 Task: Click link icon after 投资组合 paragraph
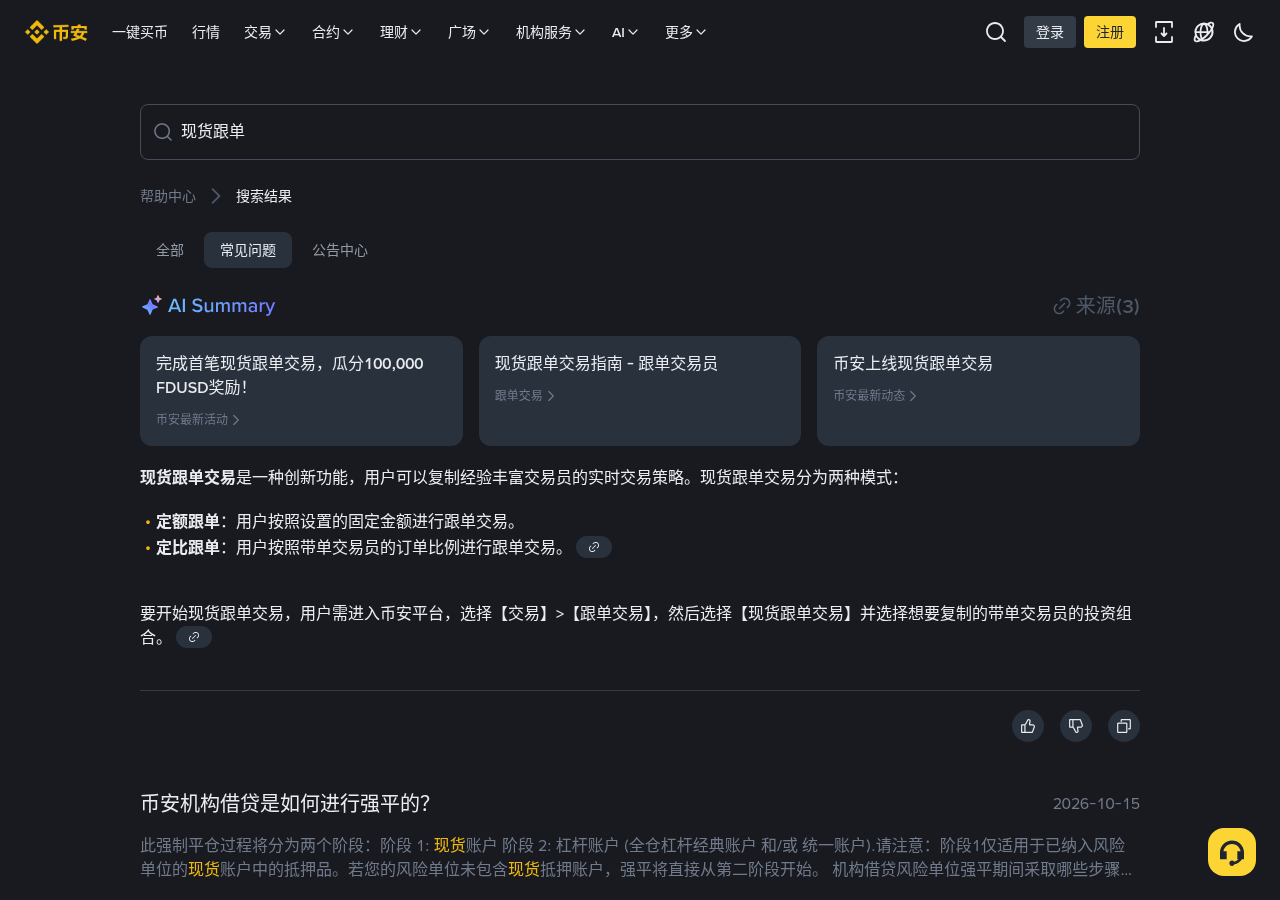pyautogui.click(x=194, y=637)
